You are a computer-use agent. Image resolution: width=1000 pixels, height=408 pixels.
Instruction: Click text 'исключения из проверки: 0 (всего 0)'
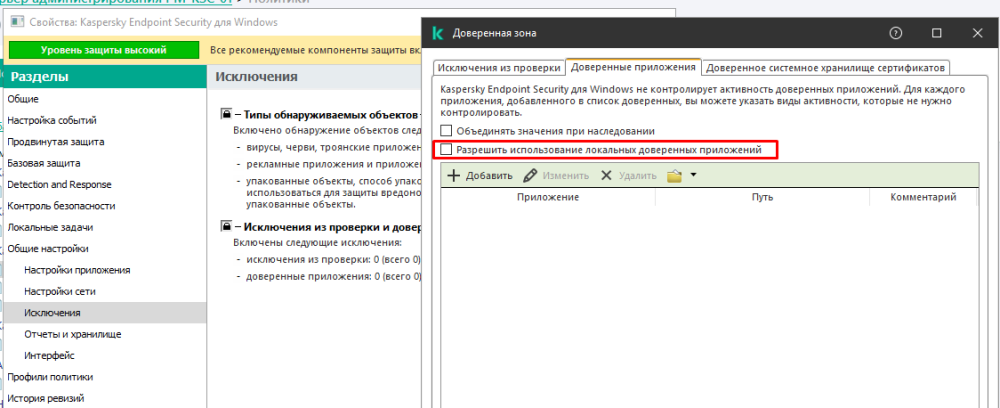(333, 259)
